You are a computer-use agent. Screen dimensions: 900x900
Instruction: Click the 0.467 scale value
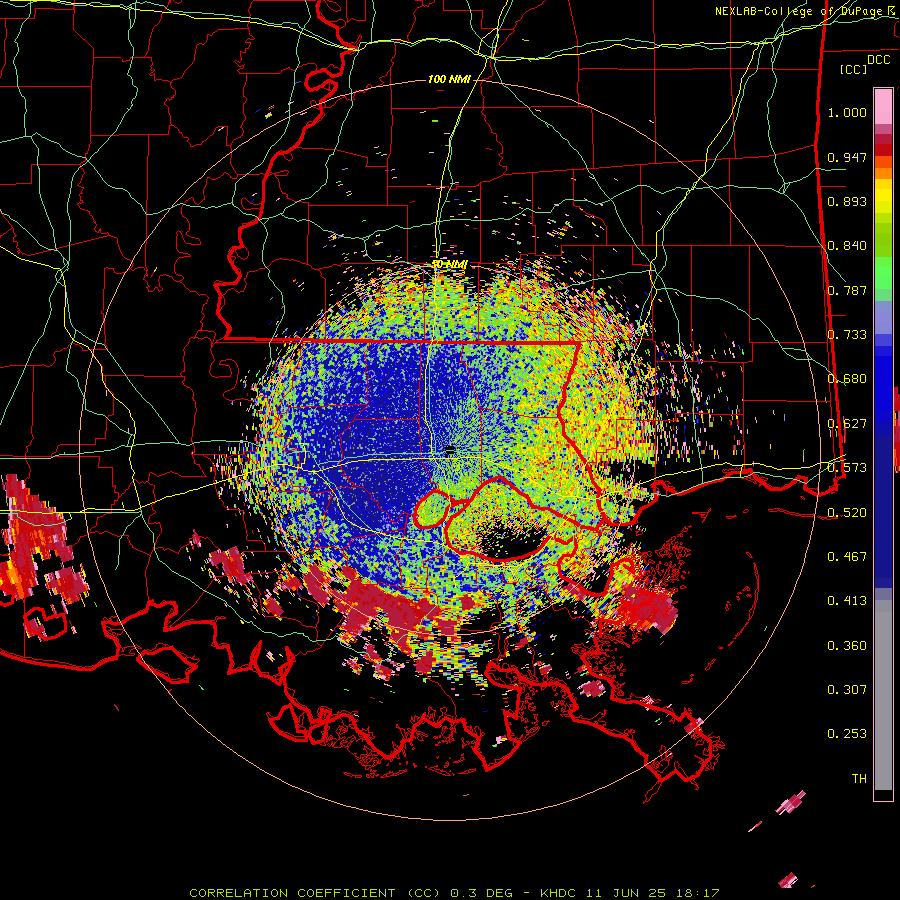coord(847,556)
